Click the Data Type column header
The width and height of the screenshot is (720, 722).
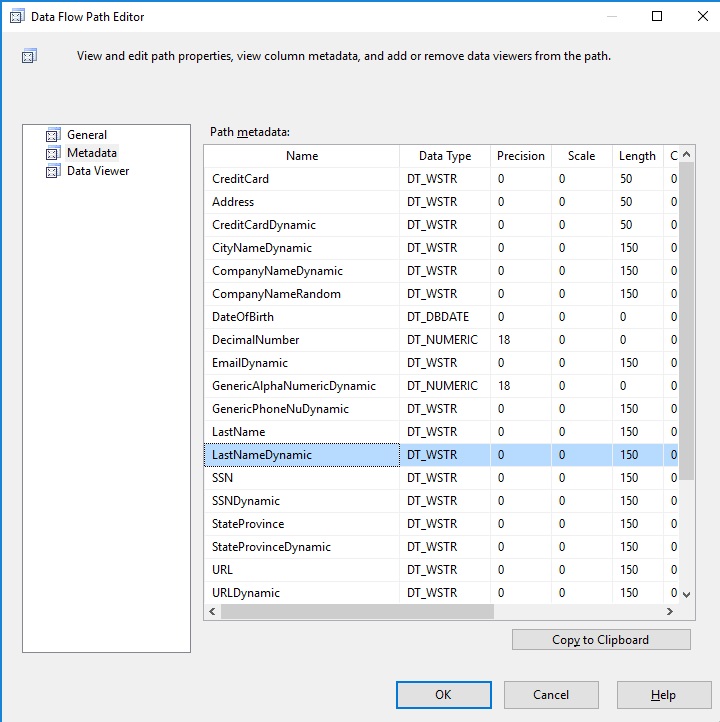tap(445, 156)
